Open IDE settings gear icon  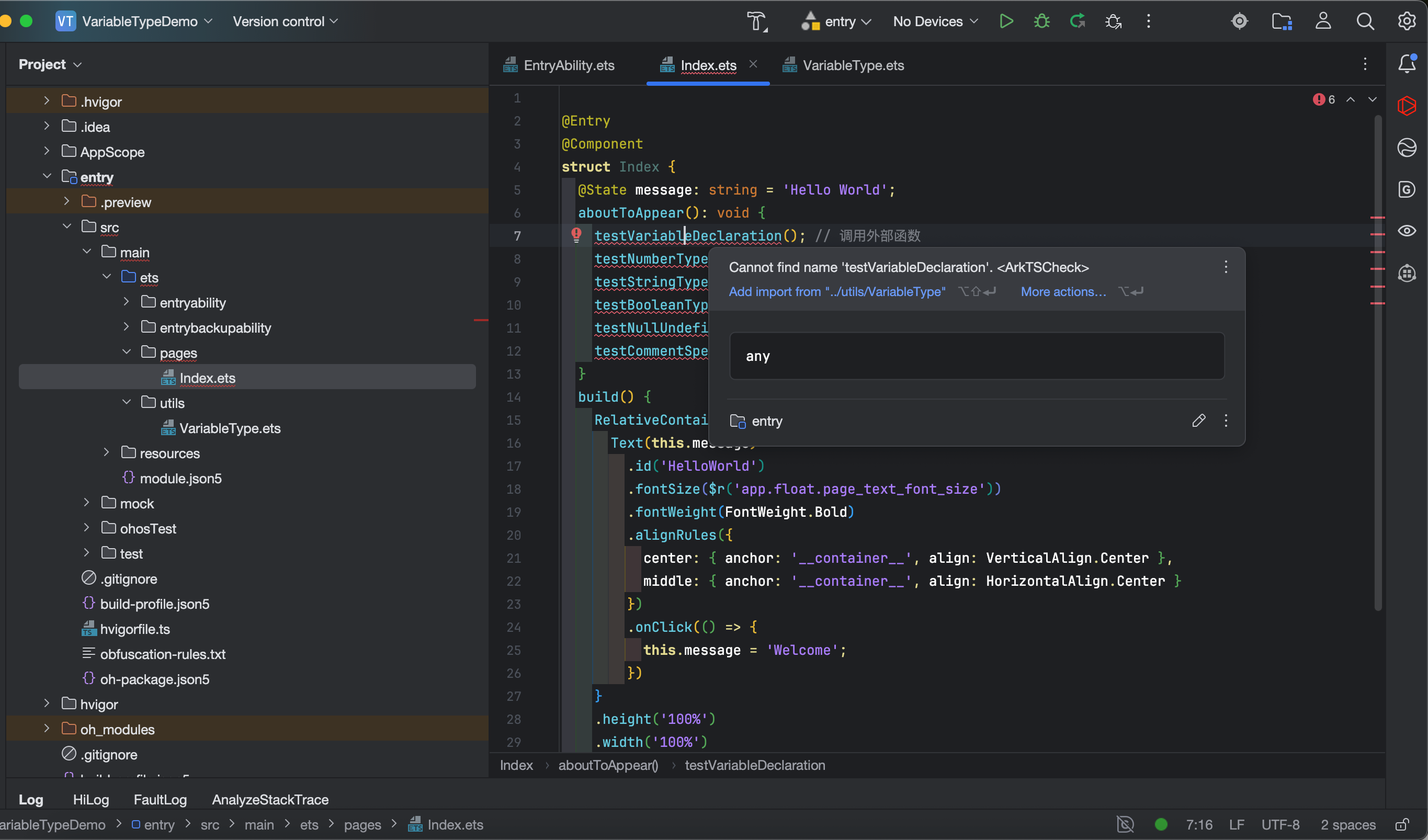coord(1407,21)
